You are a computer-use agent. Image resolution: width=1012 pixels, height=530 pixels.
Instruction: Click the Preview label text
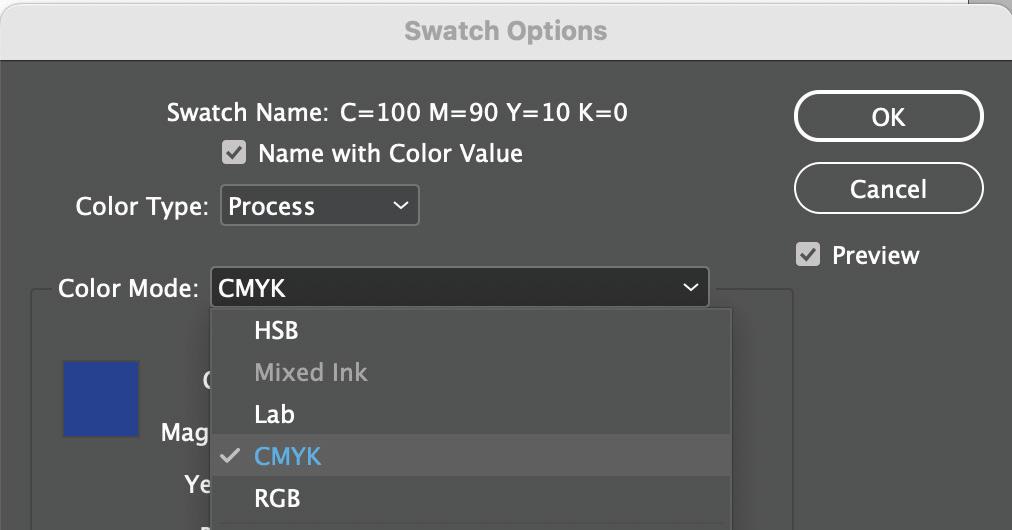pyautogui.click(x=875, y=254)
